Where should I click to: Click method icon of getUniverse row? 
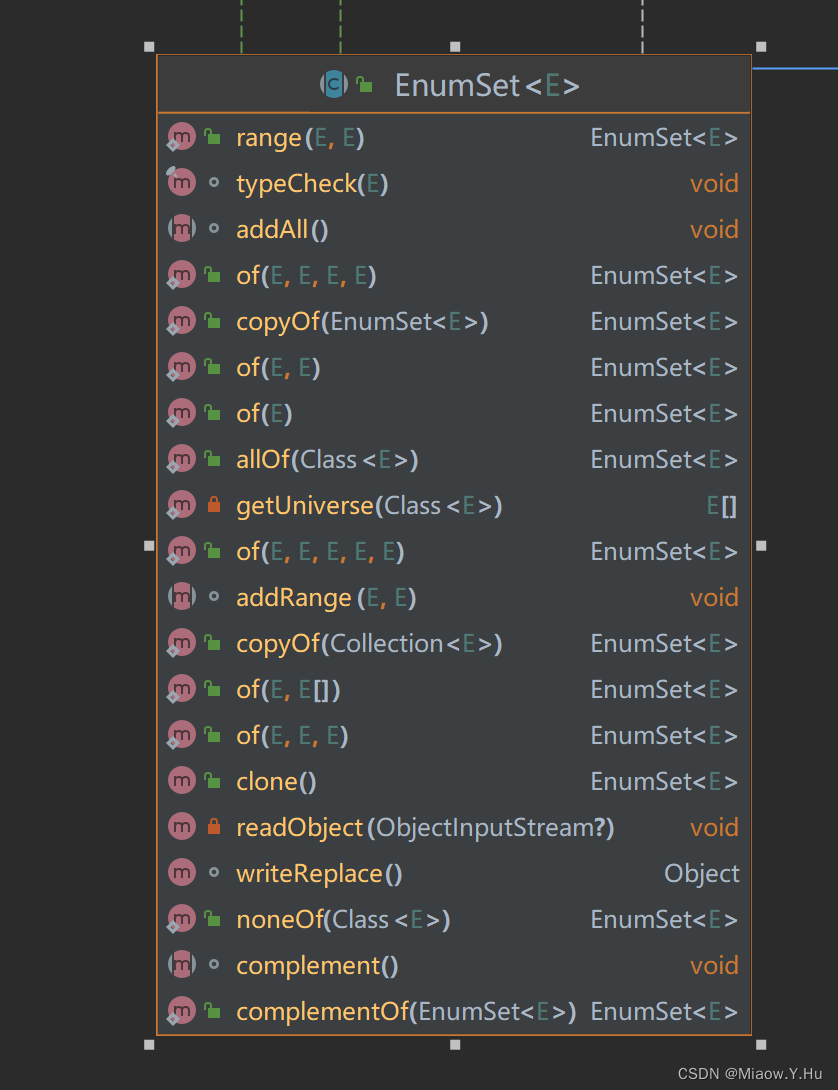tap(182, 505)
